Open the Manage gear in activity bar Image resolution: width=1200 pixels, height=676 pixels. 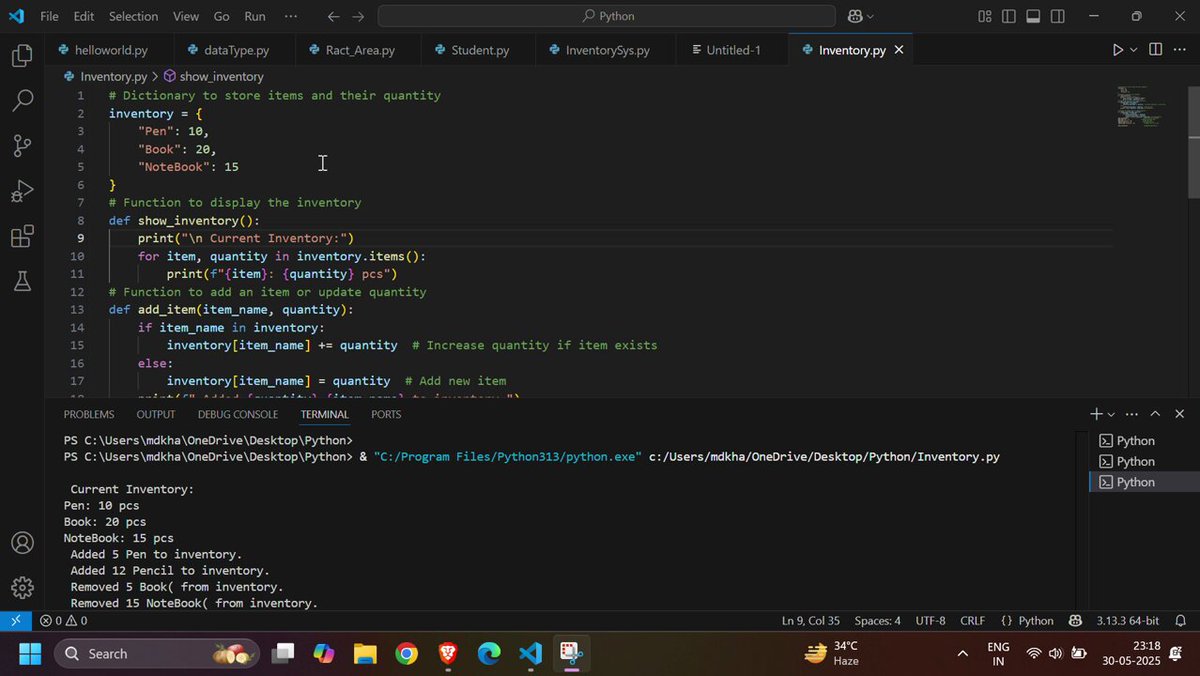pos(22,588)
